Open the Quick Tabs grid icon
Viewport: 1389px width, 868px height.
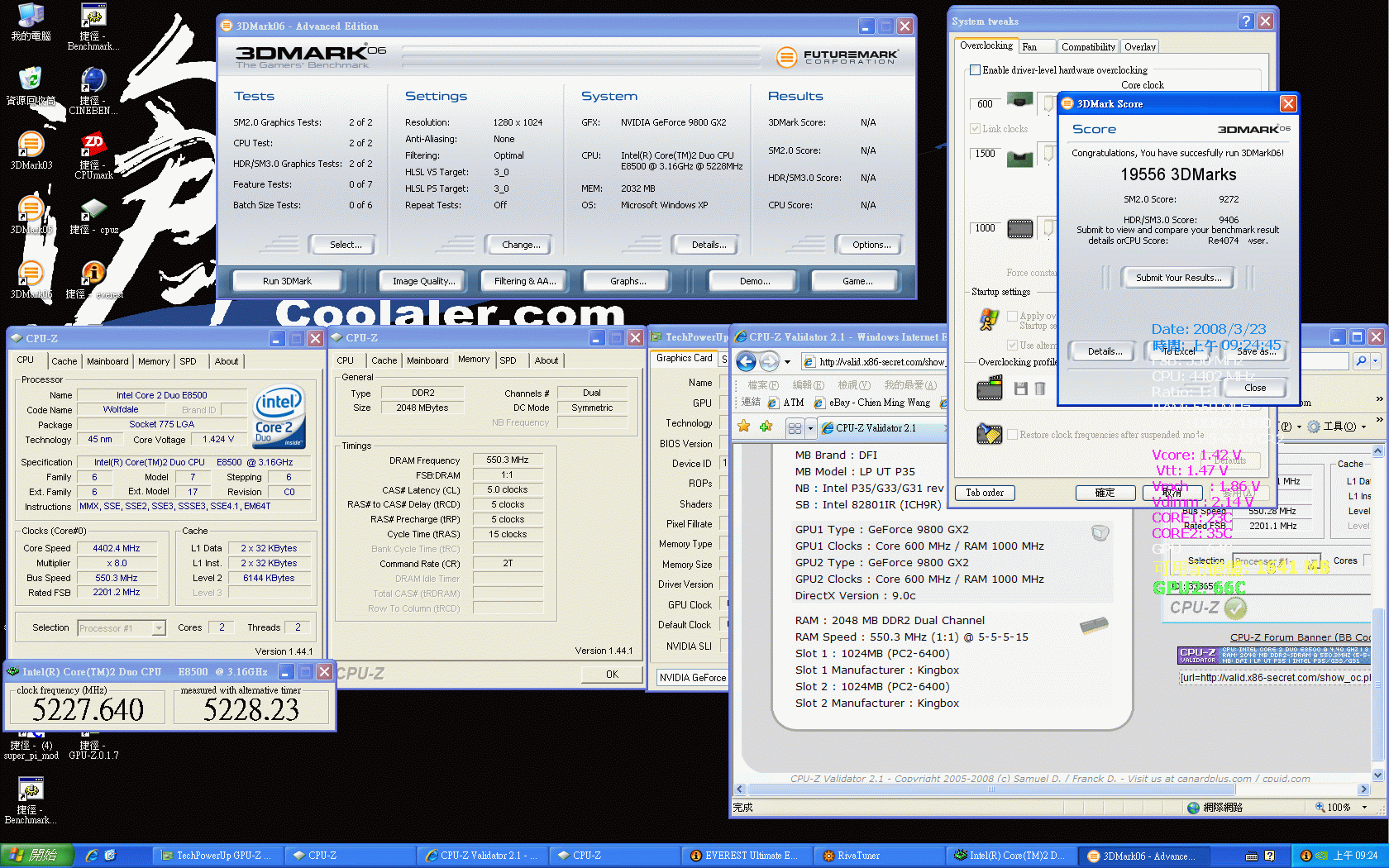click(x=795, y=427)
